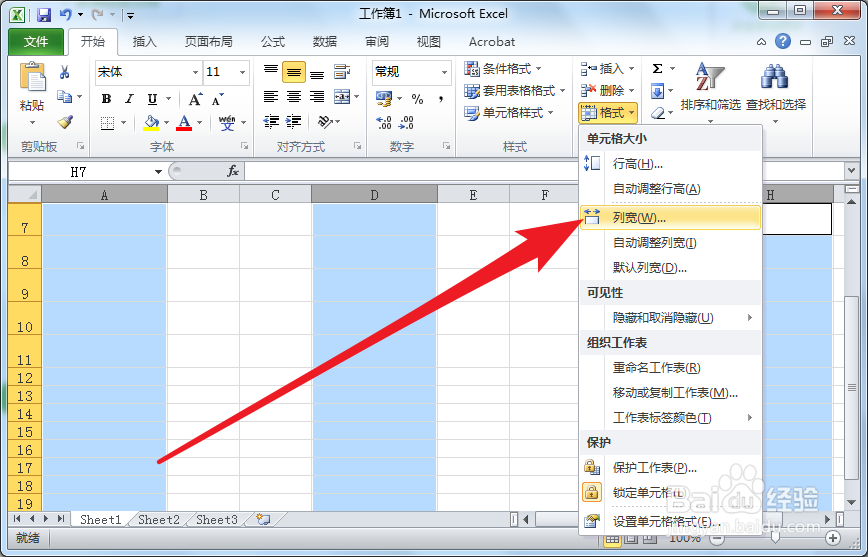868x557 pixels.
Task: Click the Save icon in quick access toolbar
Action: pos(43,14)
